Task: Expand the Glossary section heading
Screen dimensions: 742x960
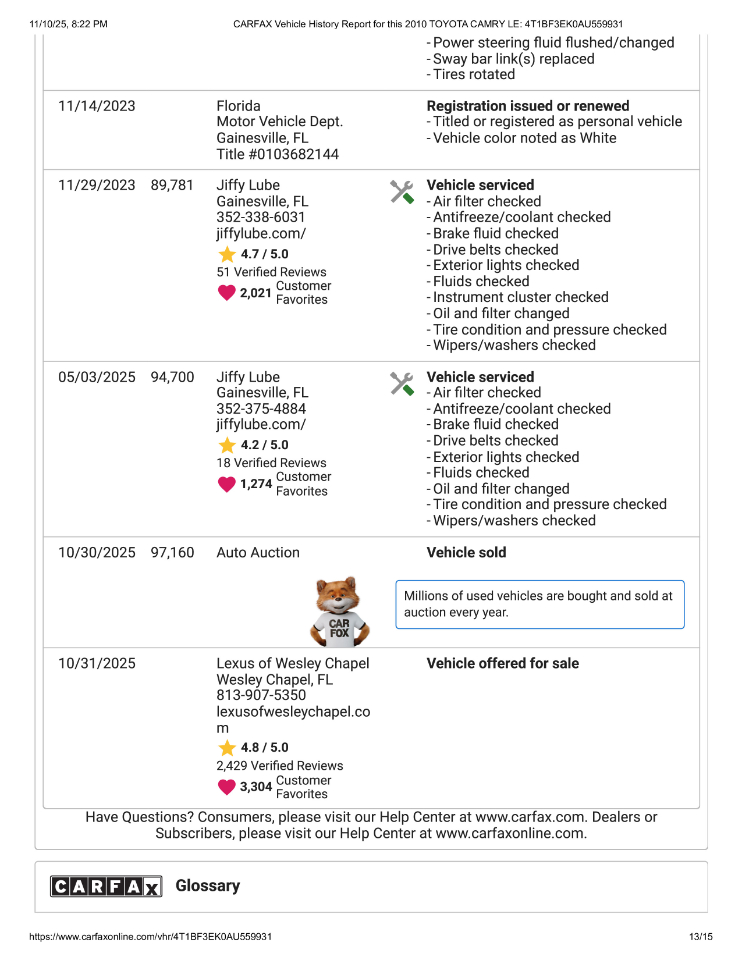Action: coord(207,886)
